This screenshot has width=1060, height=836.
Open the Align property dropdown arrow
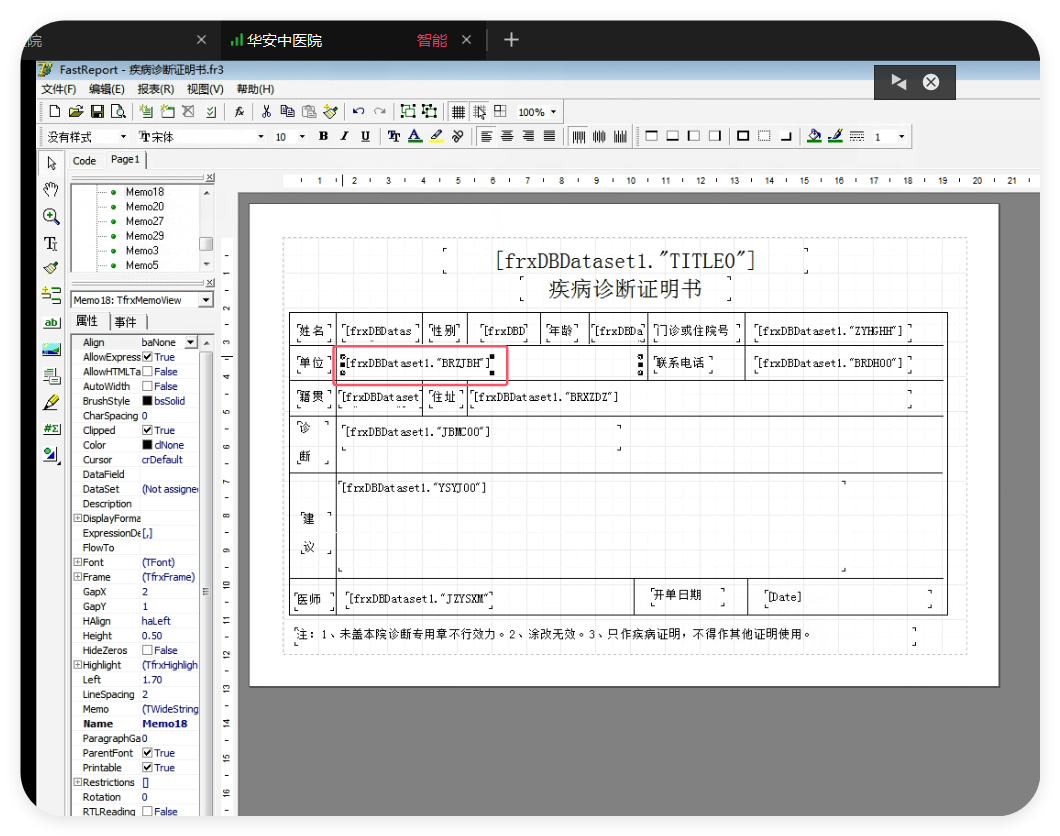[191, 342]
